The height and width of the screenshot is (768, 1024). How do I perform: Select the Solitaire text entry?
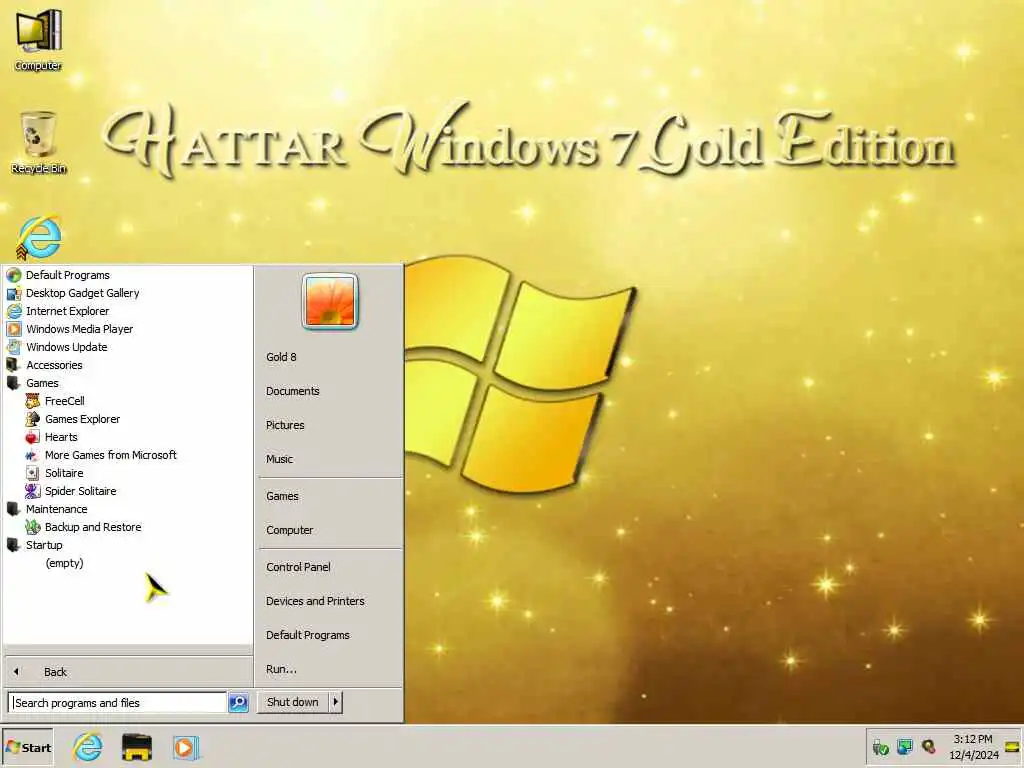pos(64,473)
